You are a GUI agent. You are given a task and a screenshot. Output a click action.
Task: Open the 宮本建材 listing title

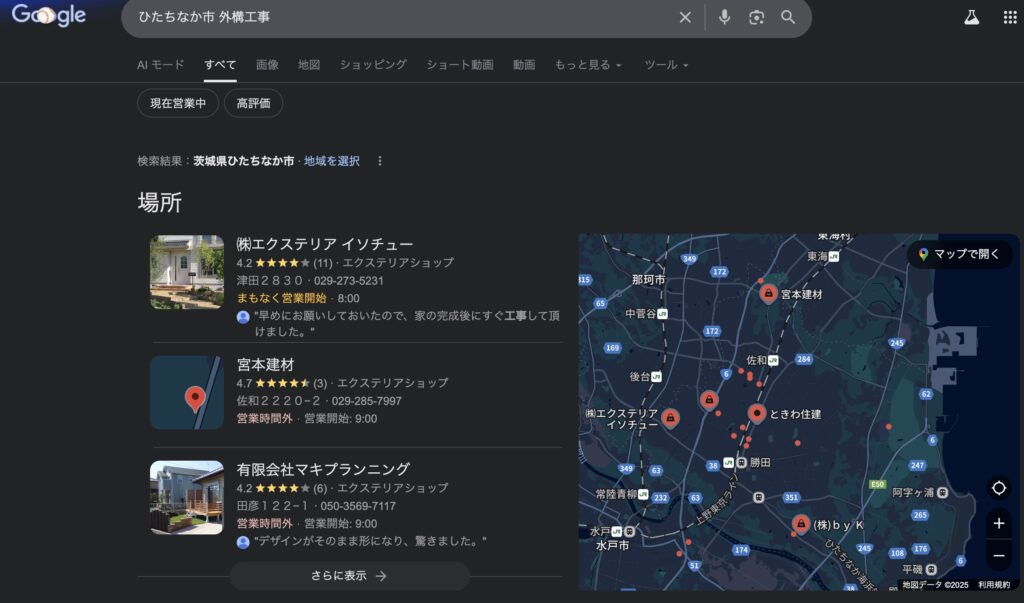(265, 365)
